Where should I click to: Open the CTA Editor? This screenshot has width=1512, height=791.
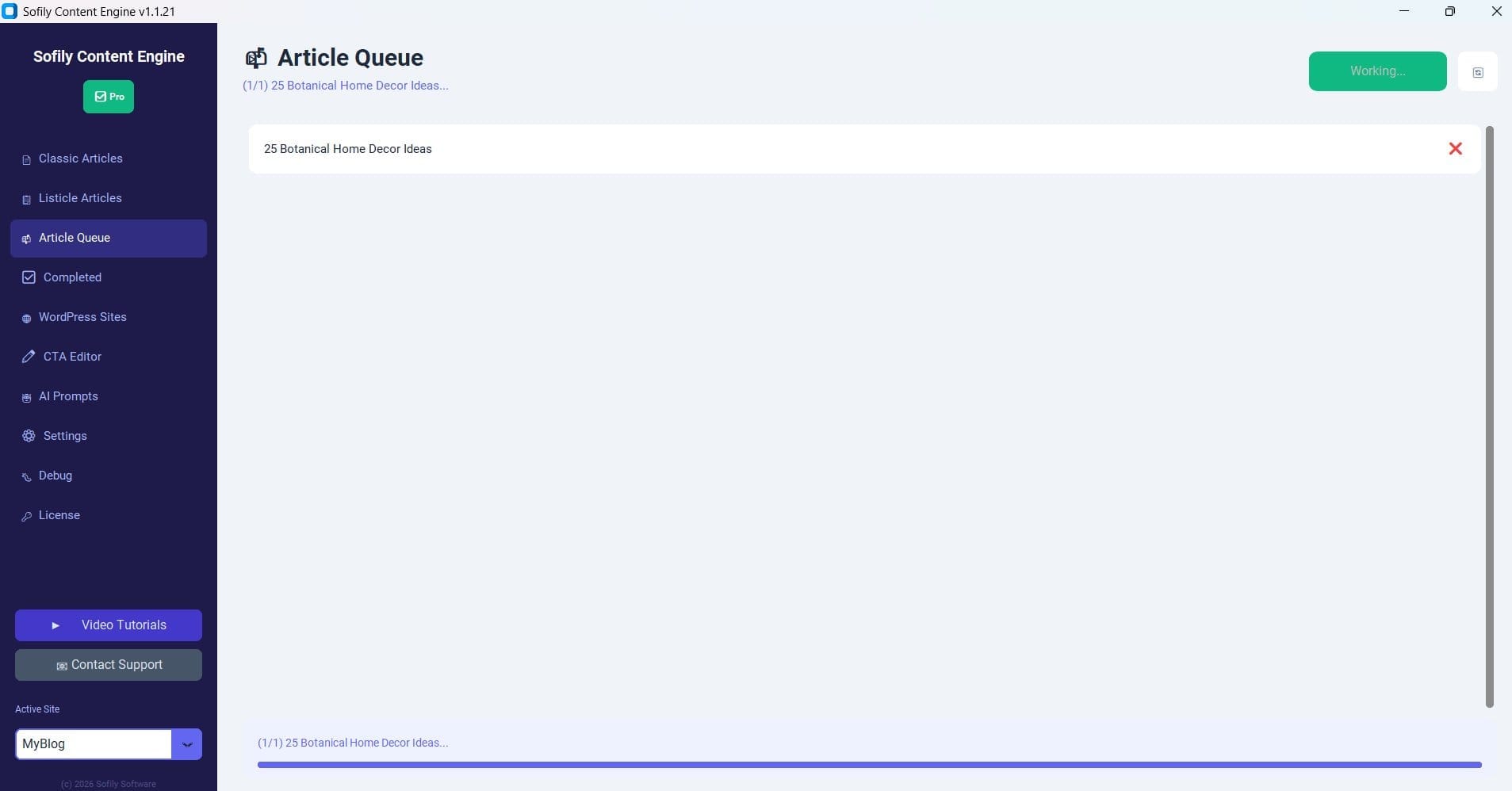point(109,357)
